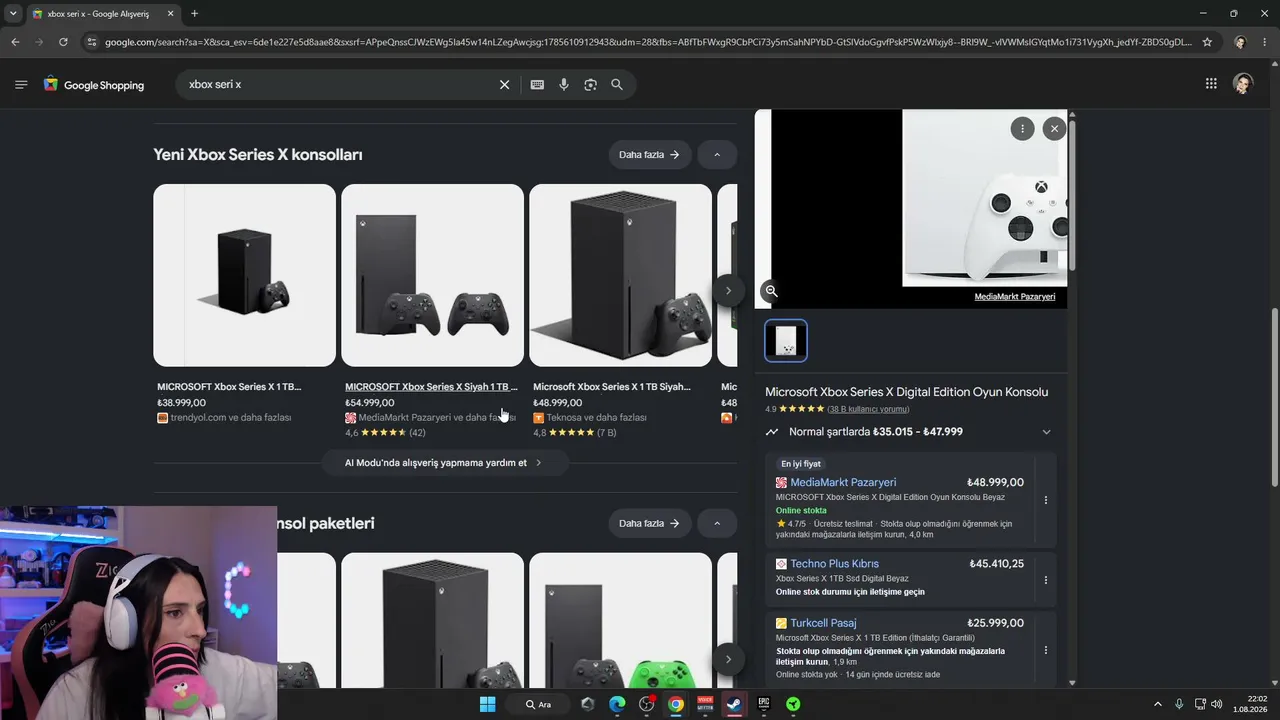Open the price trend chart icon
The width and height of the screenshot is (1280, 720).
pyautogui.click(x=772, y=432)
